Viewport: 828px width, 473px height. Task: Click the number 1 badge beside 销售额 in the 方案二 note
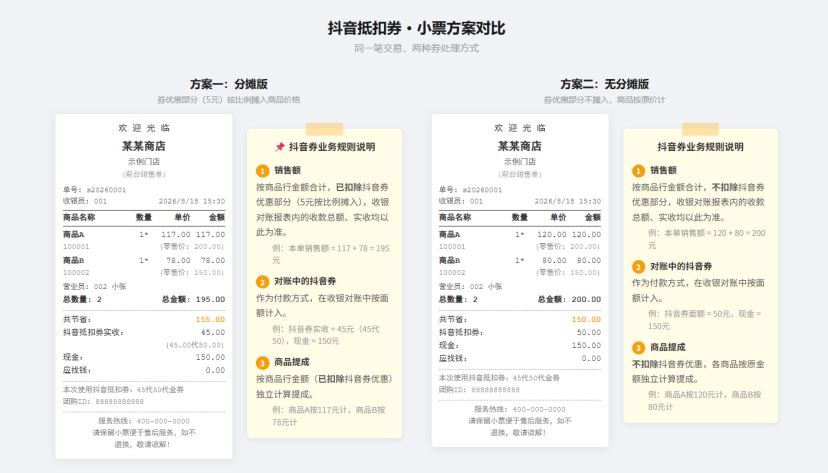638,171
